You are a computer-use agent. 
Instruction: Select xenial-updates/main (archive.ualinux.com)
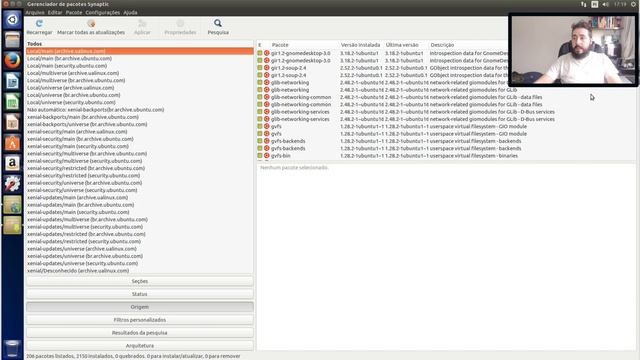140,198
